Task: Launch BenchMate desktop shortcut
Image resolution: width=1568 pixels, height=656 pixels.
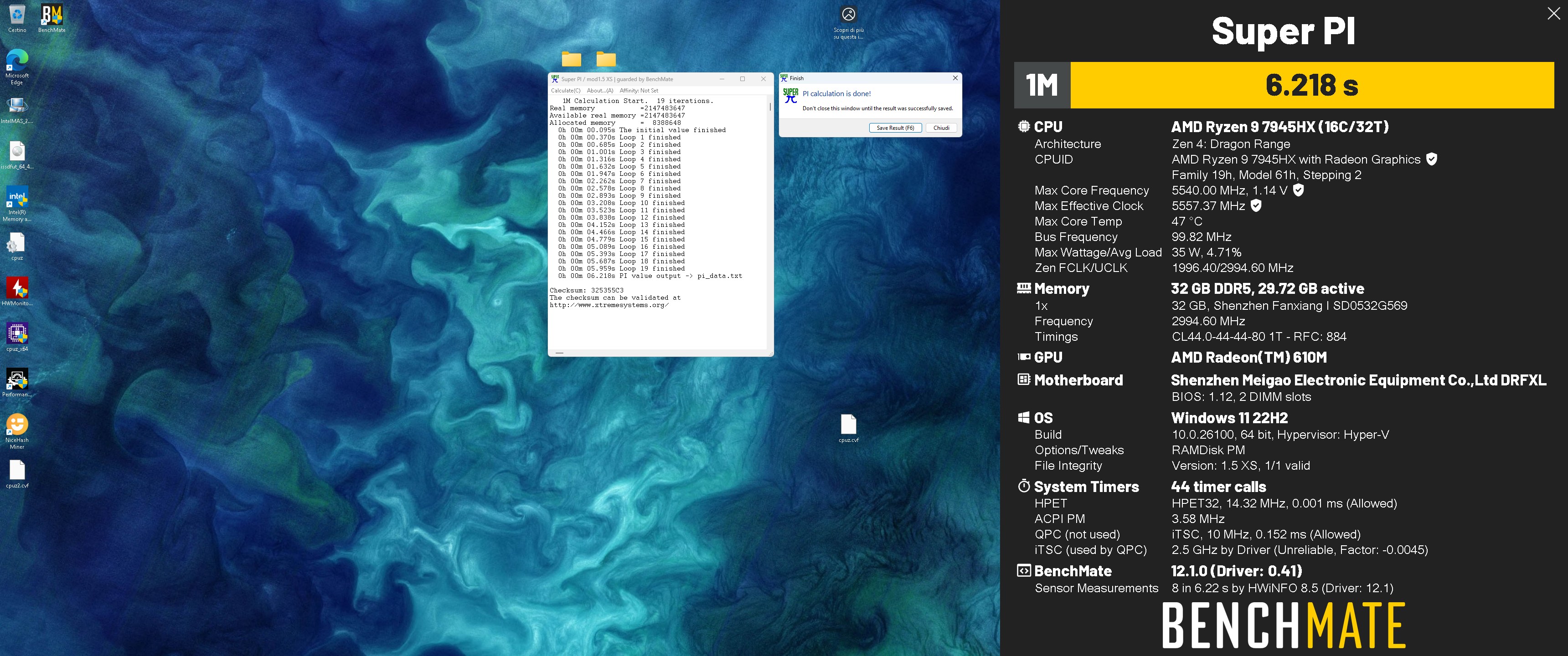Action: click(x=52, y=18)
